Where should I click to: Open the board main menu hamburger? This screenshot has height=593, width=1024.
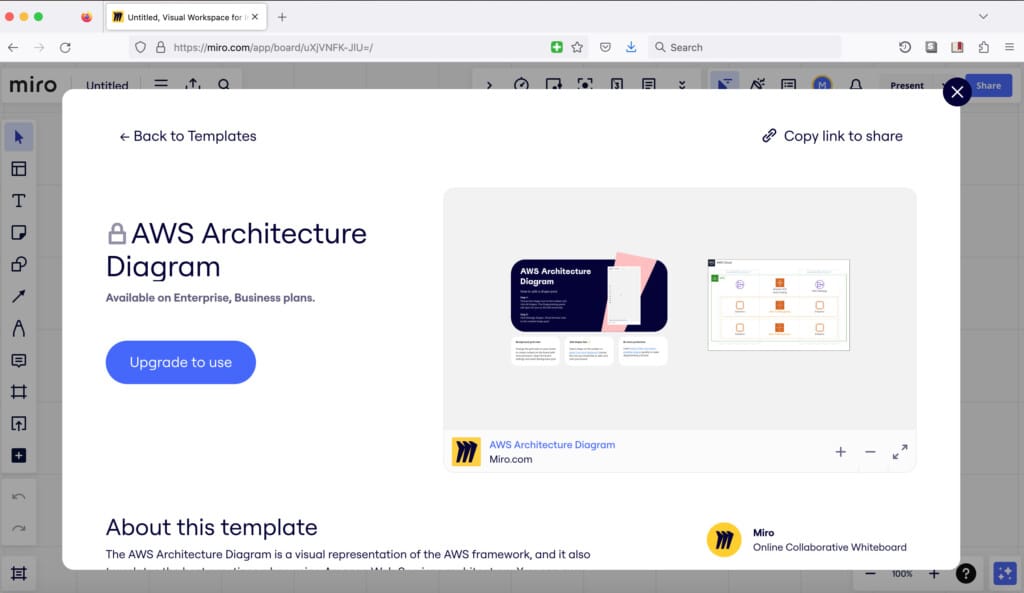161,84
